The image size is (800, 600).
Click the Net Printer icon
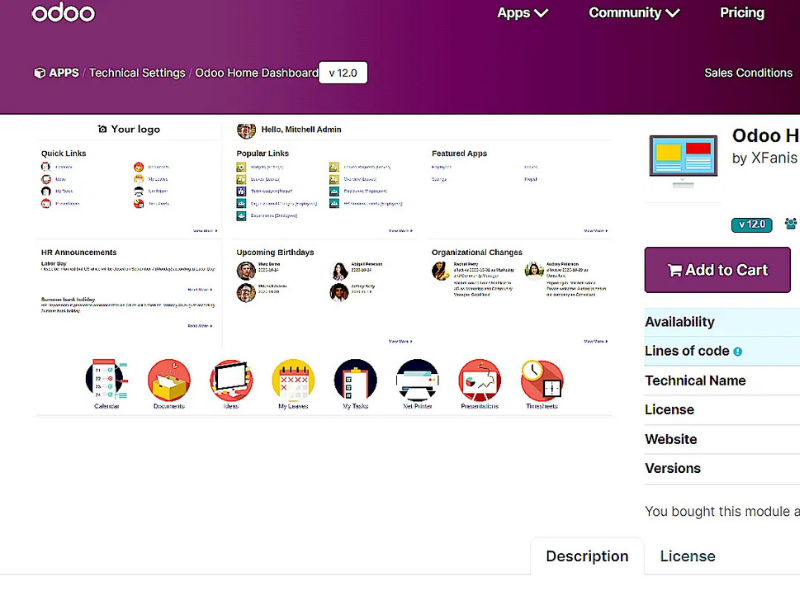[417, 380]
